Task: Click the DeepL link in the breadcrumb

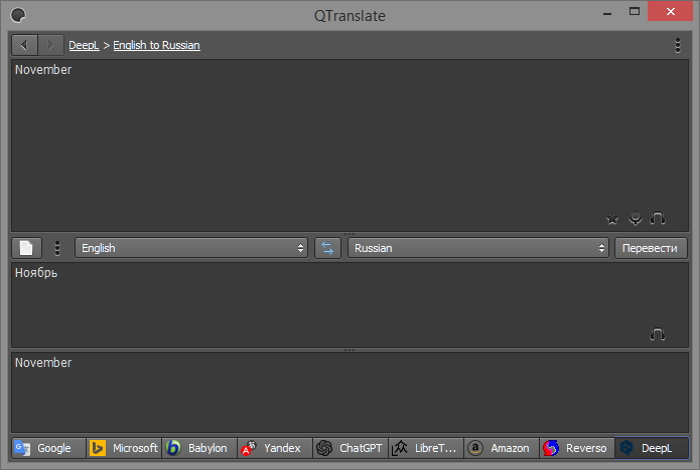Action: click(84, 45)
